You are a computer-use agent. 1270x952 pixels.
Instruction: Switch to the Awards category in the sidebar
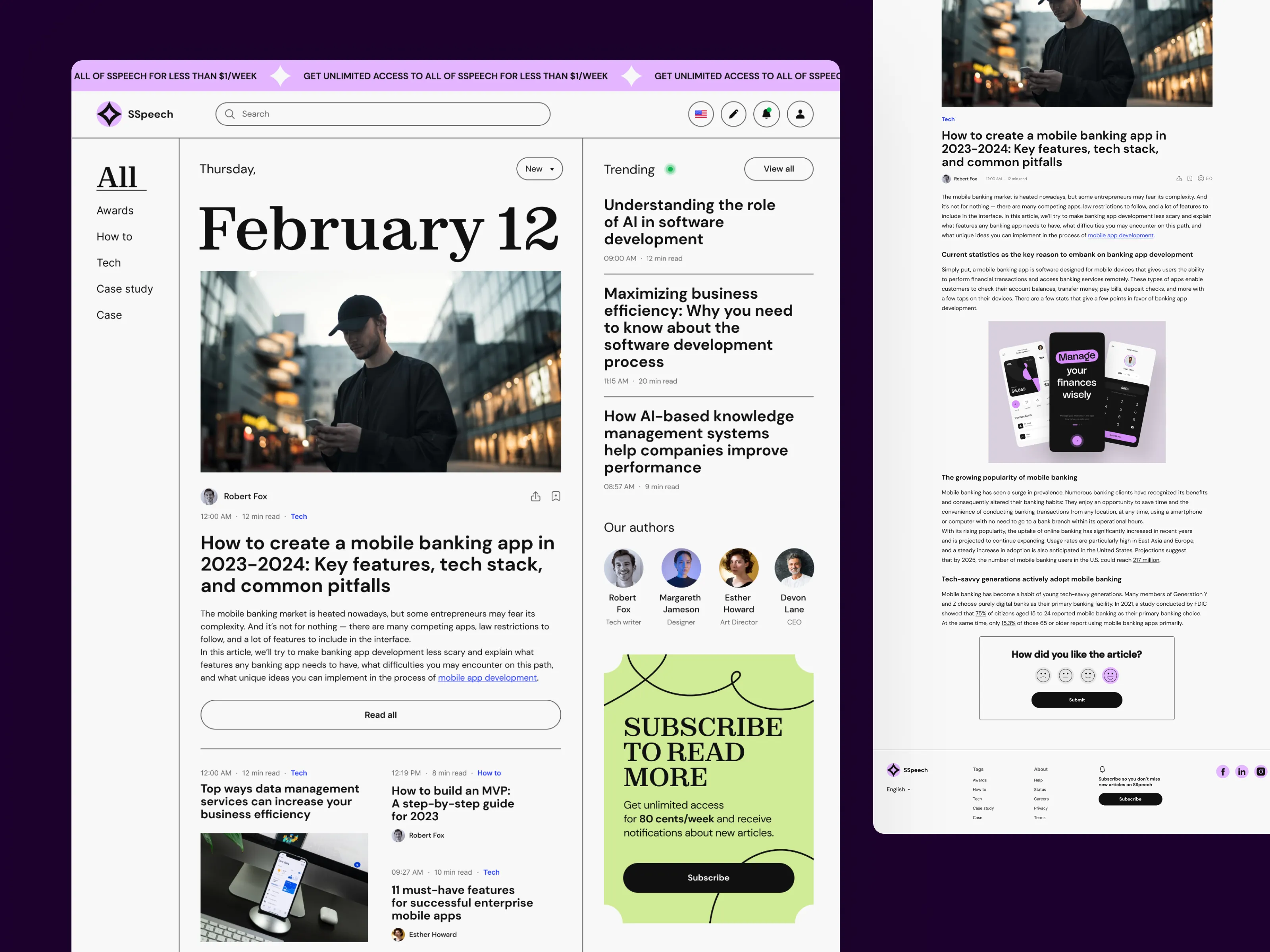coord(115,210)
